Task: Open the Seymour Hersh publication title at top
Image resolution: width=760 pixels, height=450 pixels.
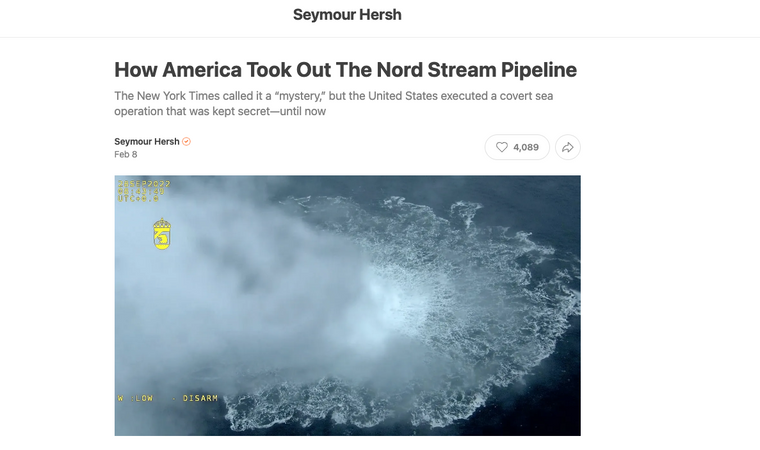Action: coord(347,15)
